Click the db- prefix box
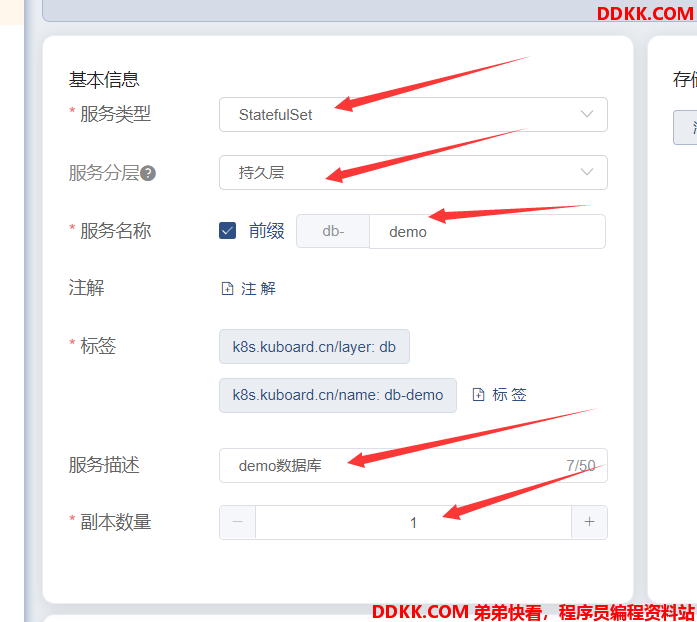 click(333, 231)
